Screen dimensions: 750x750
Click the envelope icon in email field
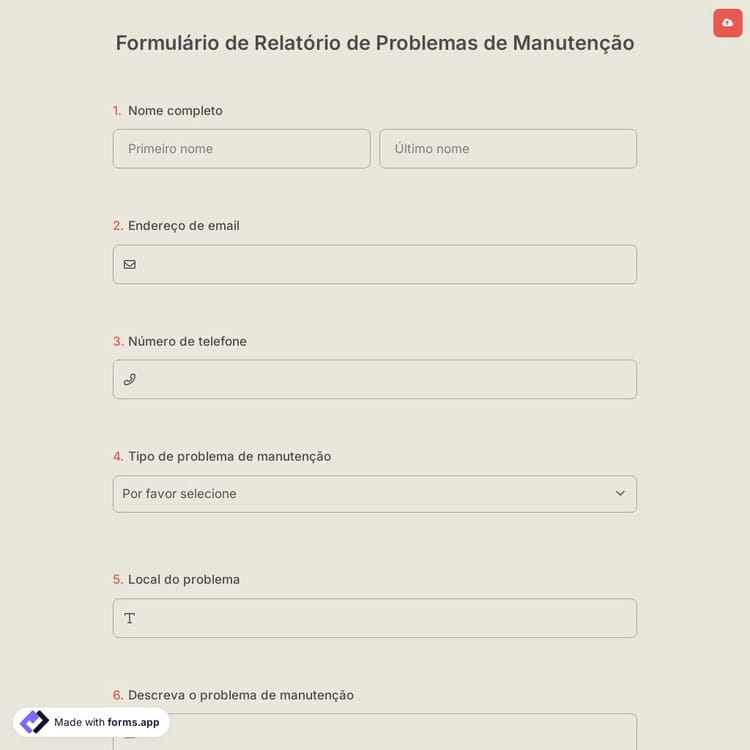pos(130,264)
